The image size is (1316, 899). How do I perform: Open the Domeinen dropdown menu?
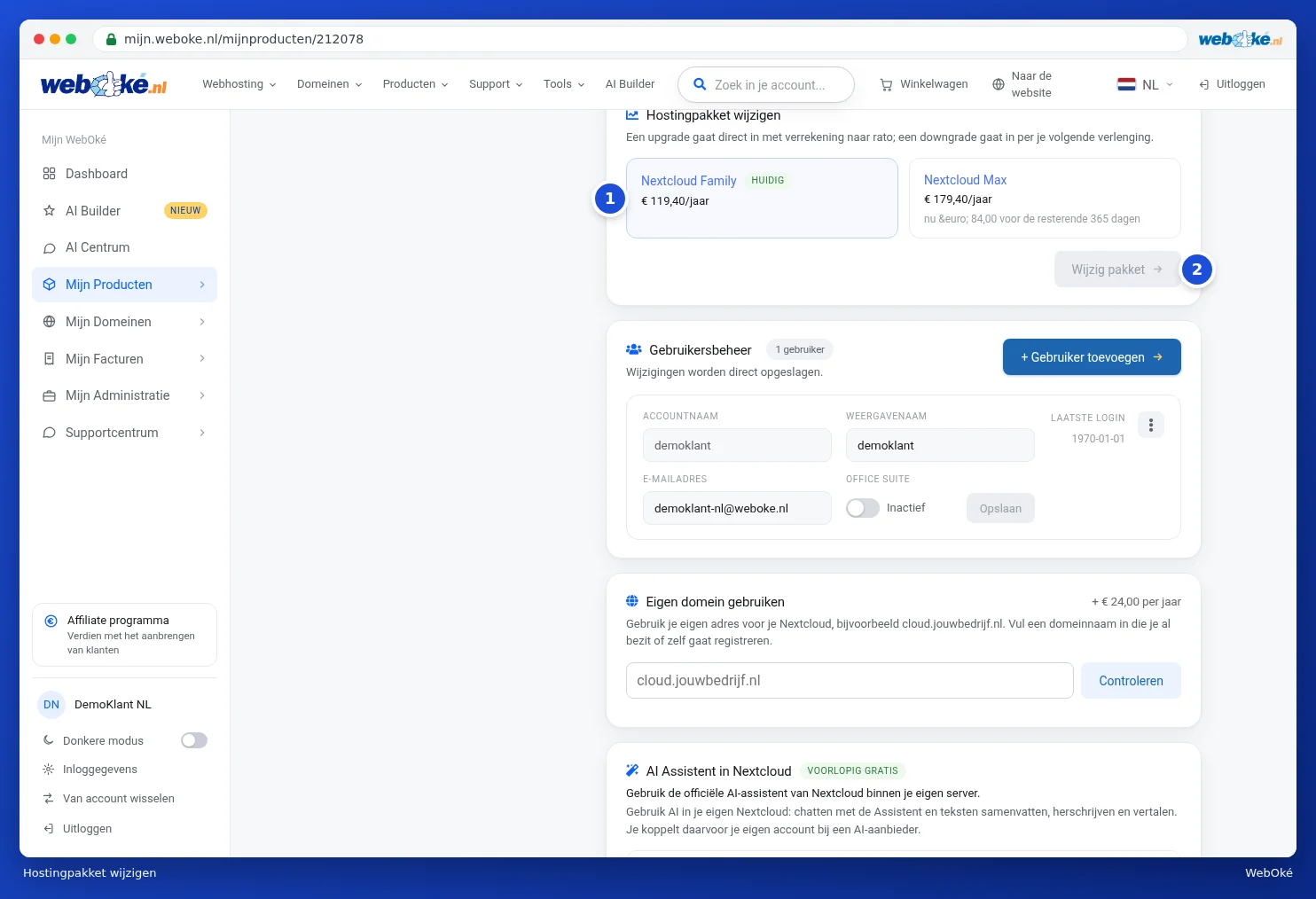(x=330, y=84)
